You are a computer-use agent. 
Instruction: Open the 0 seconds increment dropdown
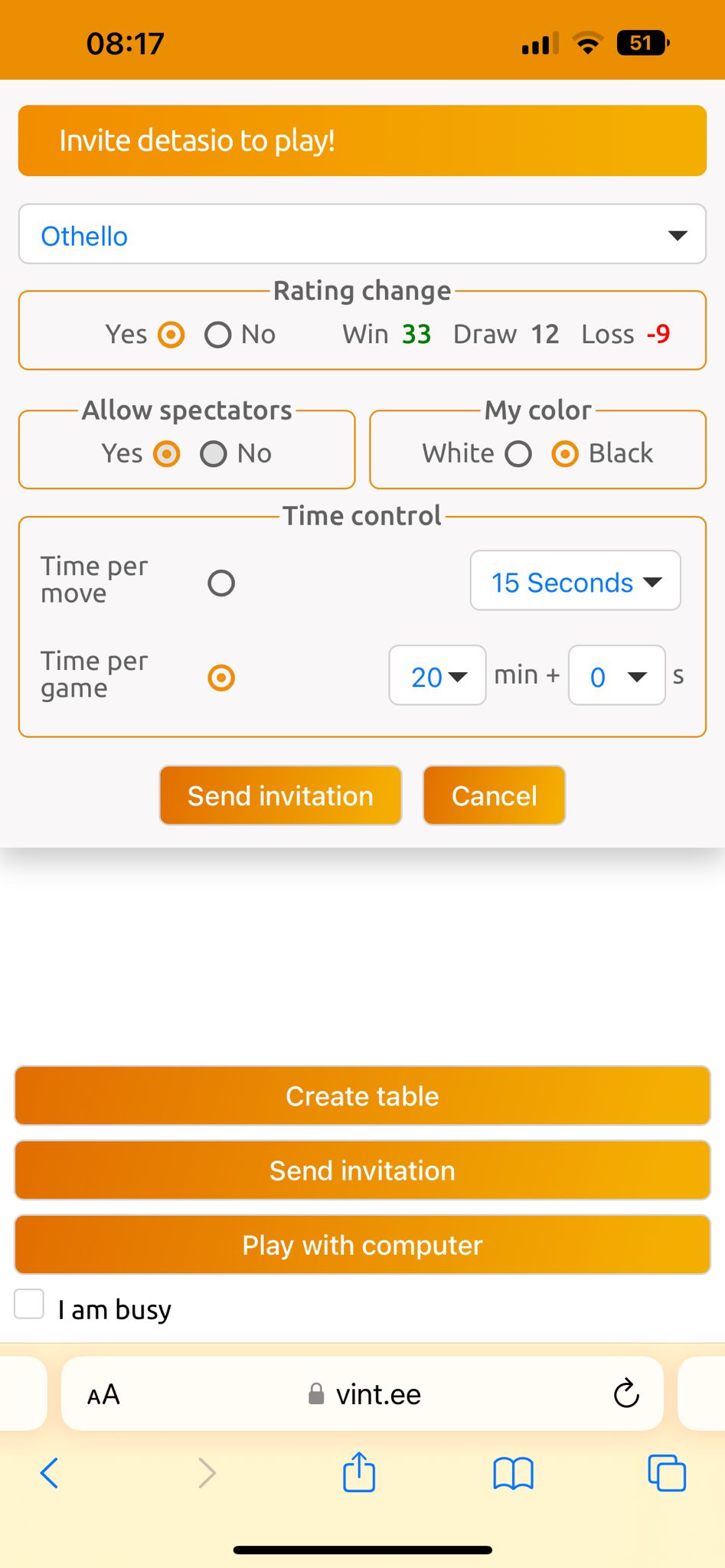point(616,675)
